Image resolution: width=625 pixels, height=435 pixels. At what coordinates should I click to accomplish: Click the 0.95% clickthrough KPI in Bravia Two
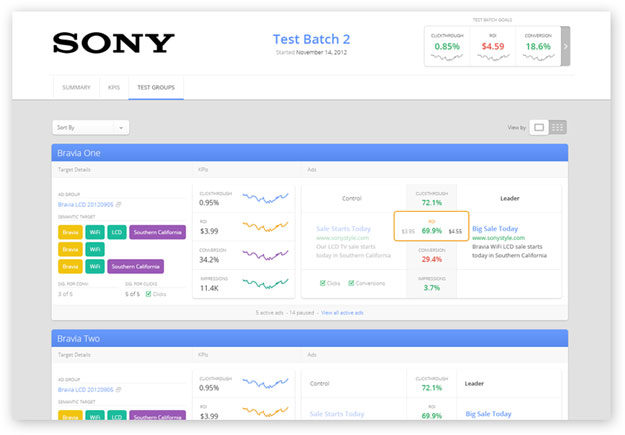pos(209,388)
